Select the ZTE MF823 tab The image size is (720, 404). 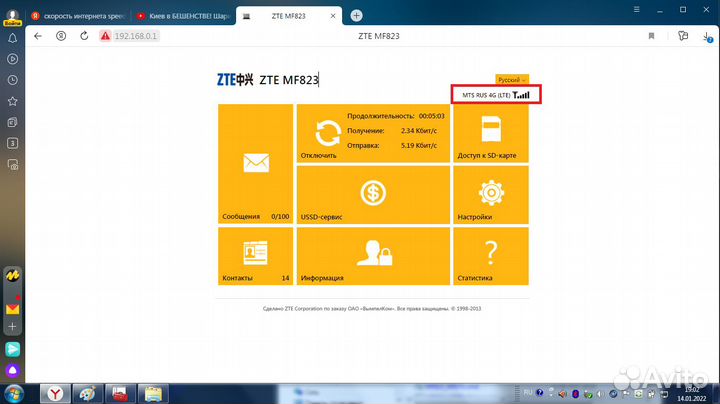pos(288,16)
